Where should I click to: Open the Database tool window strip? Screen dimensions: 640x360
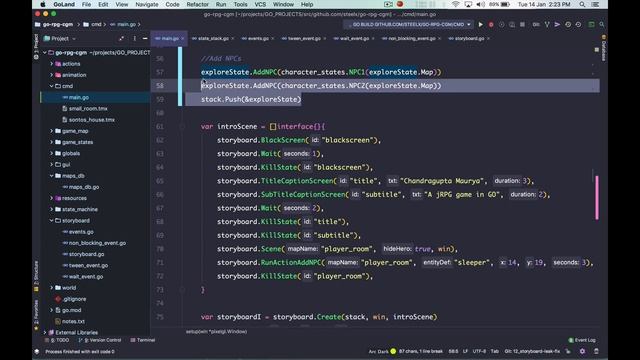(x=604, y=48)
